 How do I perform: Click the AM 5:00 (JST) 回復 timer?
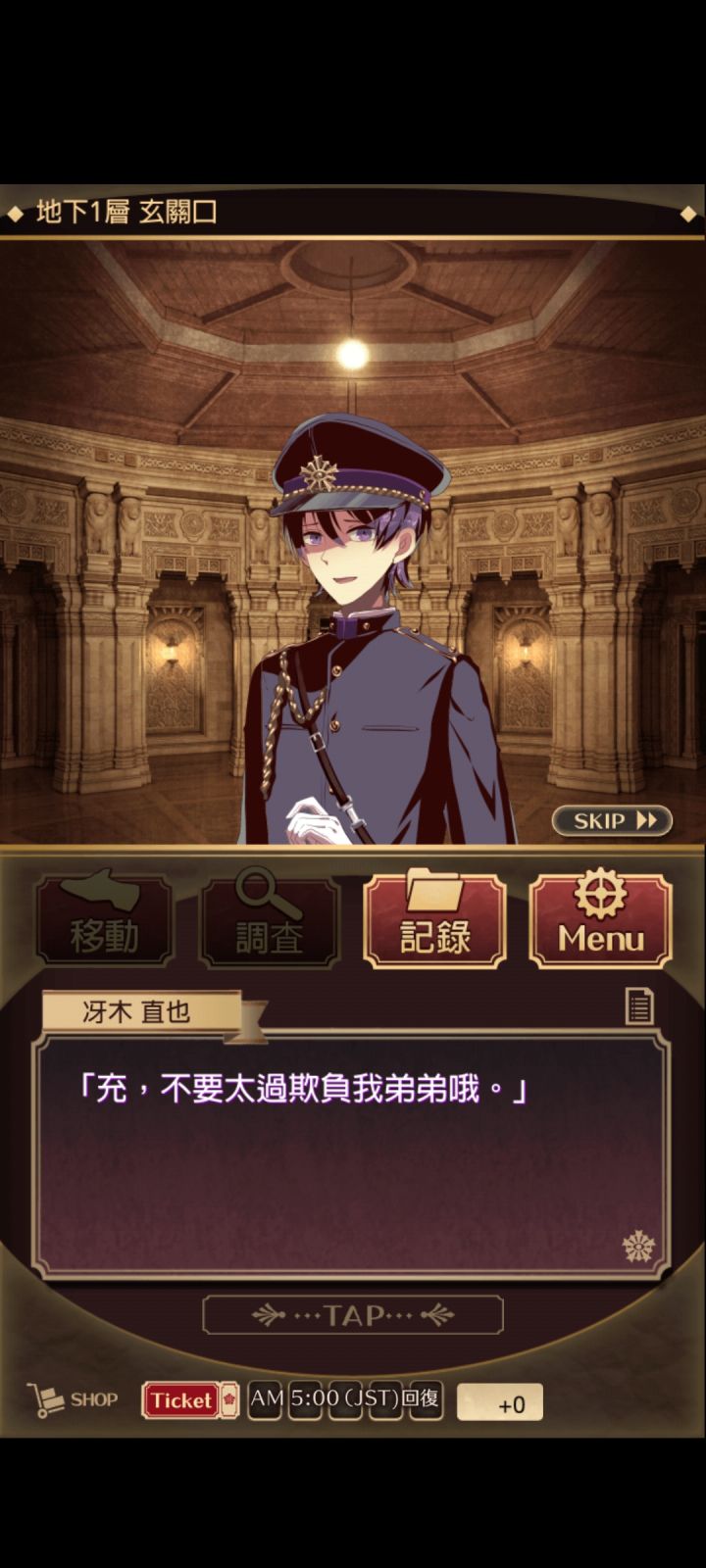point(344,1399)
